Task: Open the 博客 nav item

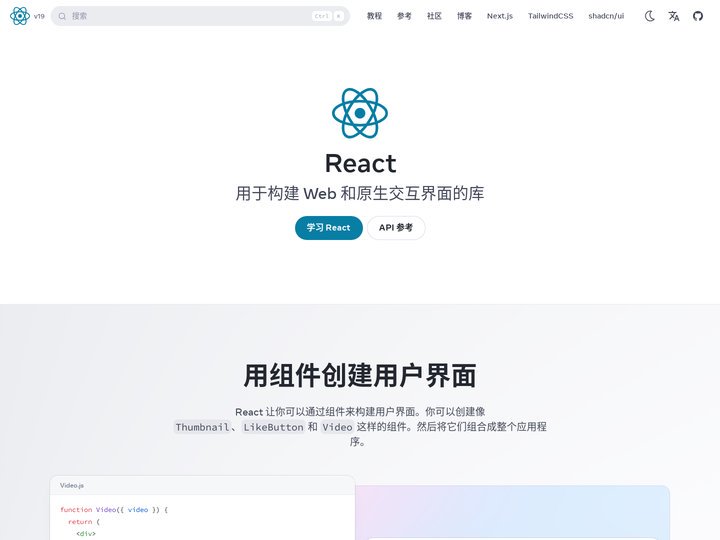Action: (x=464, y=16)
